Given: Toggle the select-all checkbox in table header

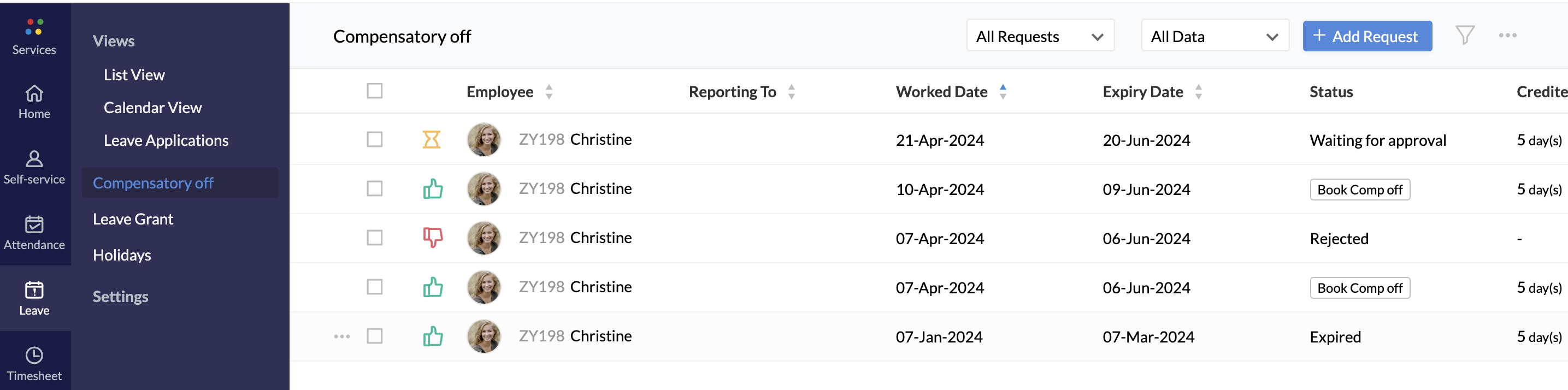Looking at the screenshot, I should 374,91.
